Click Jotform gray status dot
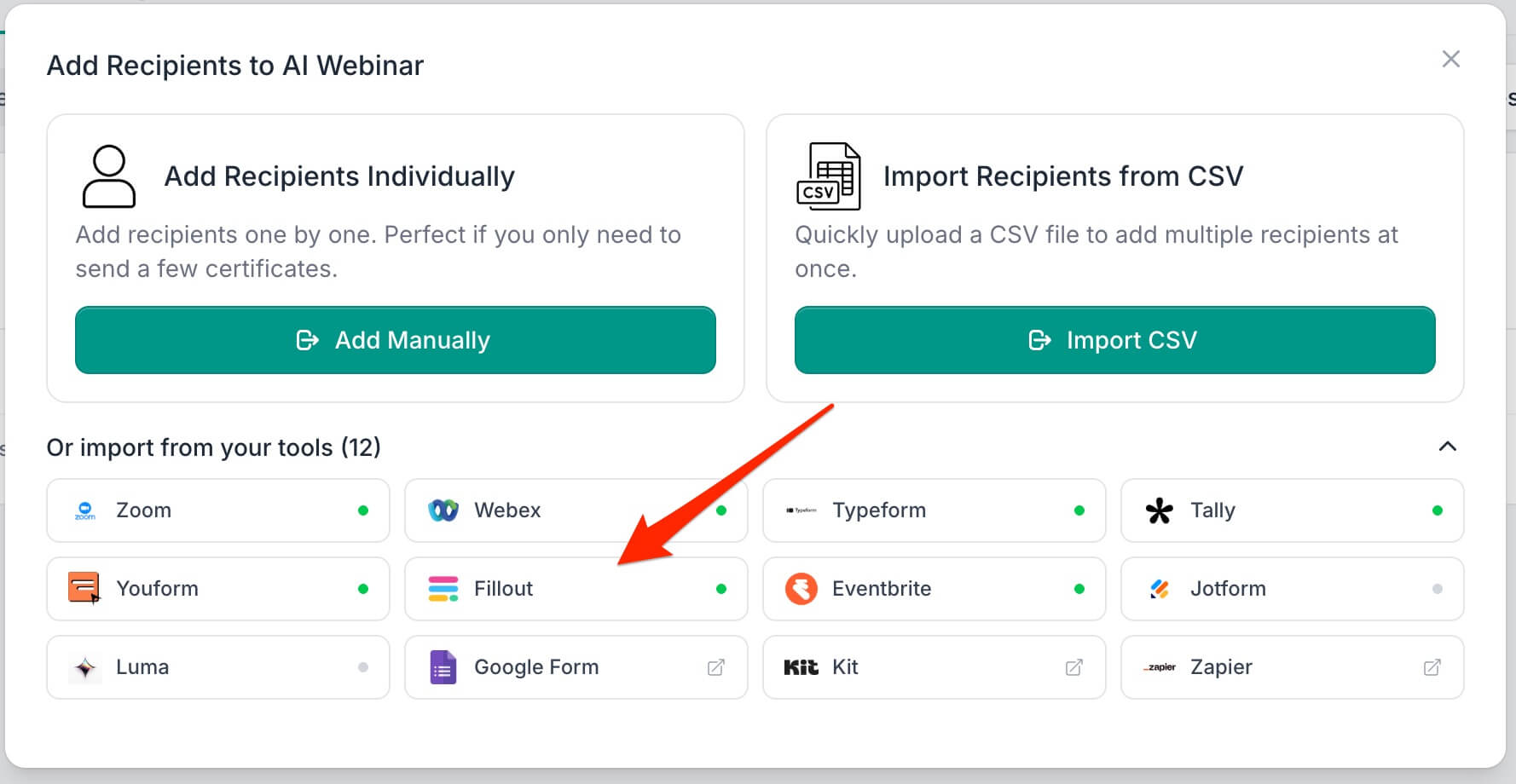This screenshot has height=784, width=1516. pos(1438,589)
